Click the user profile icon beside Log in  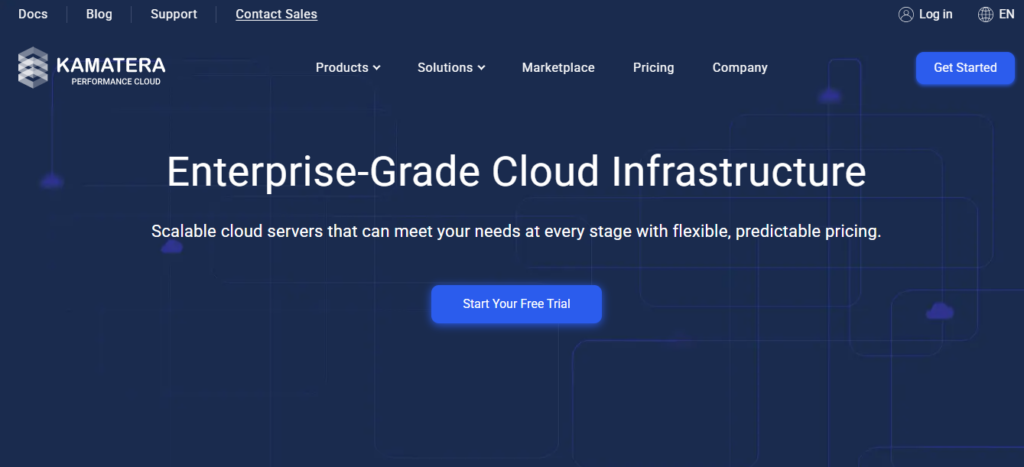pos(906,14)
